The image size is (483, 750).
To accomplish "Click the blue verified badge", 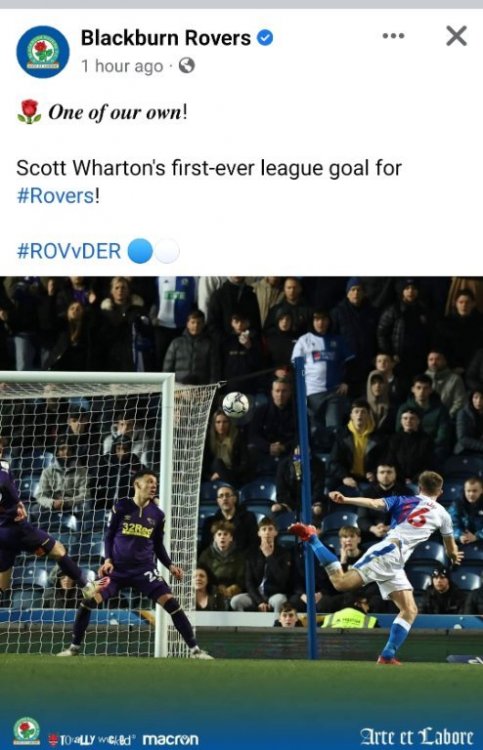I will point(265,37).
